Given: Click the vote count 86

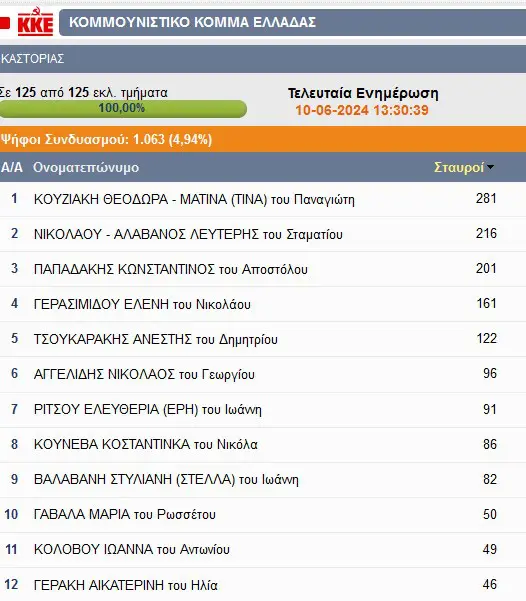Looking at the screenshot, I should point(490,444).
